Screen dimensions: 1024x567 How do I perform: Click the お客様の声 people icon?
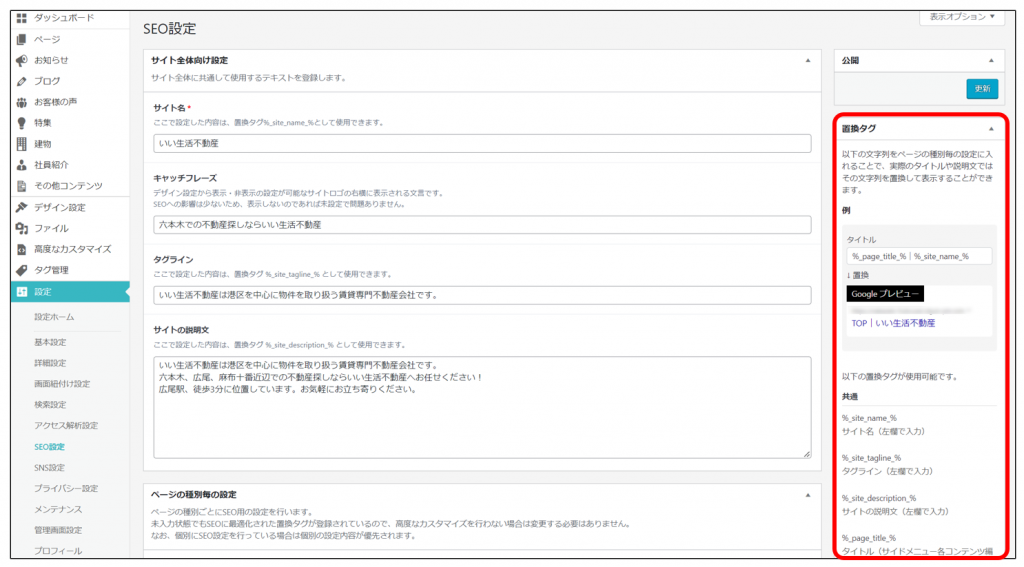(x=21, y=102)
